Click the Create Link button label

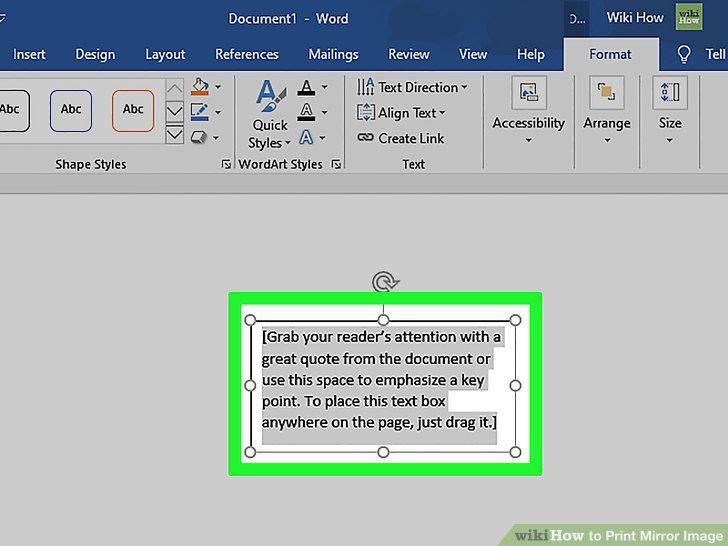(x=411, y=138)
